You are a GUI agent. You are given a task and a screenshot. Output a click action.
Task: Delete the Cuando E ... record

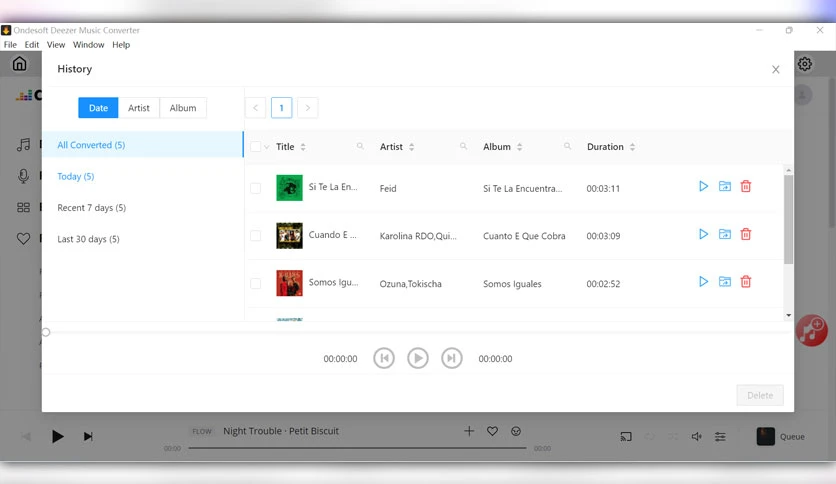[x=746, y=234]
